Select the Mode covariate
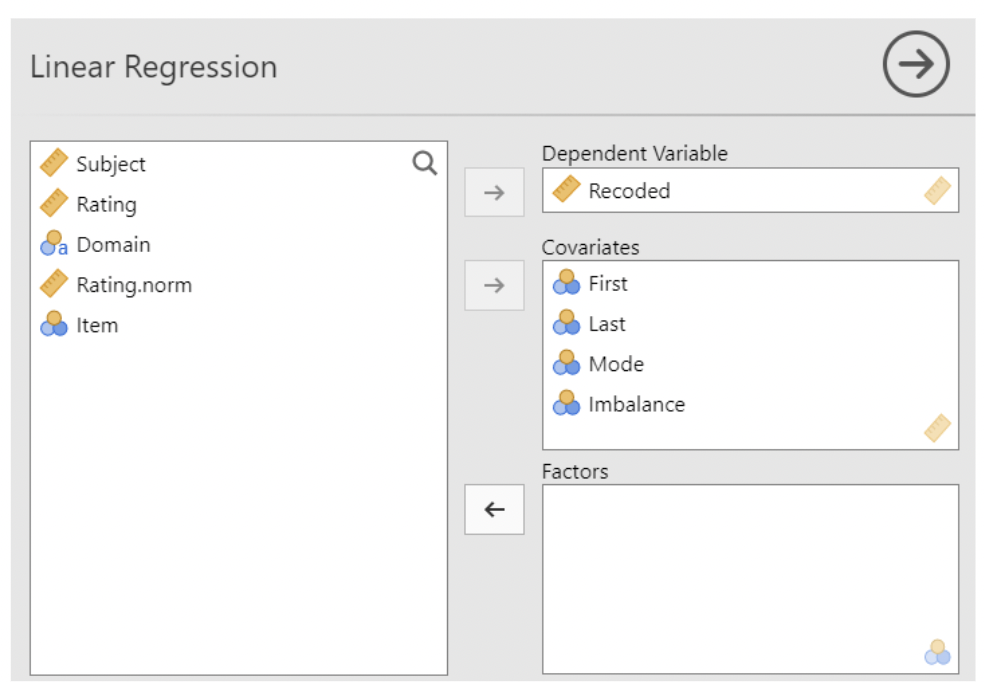Screen dimensions: 984x682 click(x=616, y=364)
